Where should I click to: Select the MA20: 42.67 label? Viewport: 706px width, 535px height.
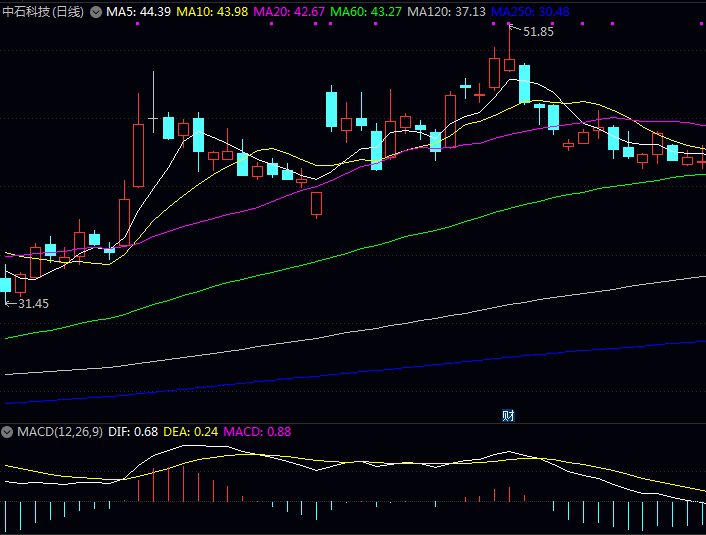point(289,12)
